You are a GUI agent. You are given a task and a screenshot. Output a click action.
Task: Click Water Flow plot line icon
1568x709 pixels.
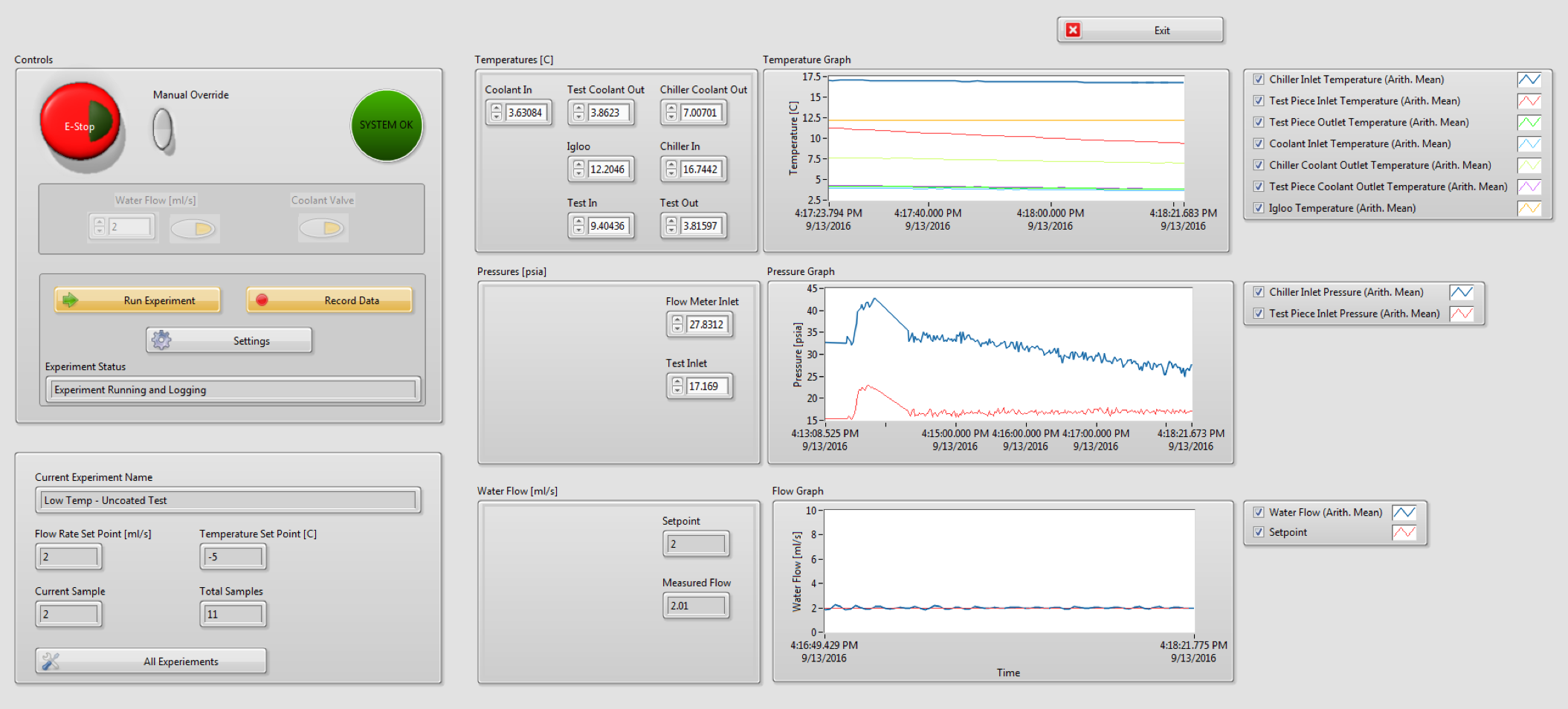click(1404, 512)
